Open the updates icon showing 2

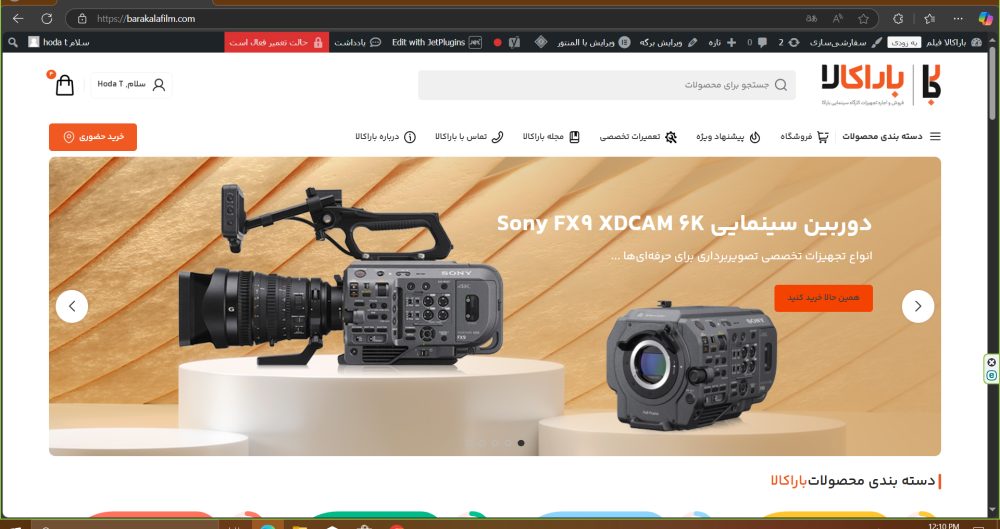coord(789,42)
